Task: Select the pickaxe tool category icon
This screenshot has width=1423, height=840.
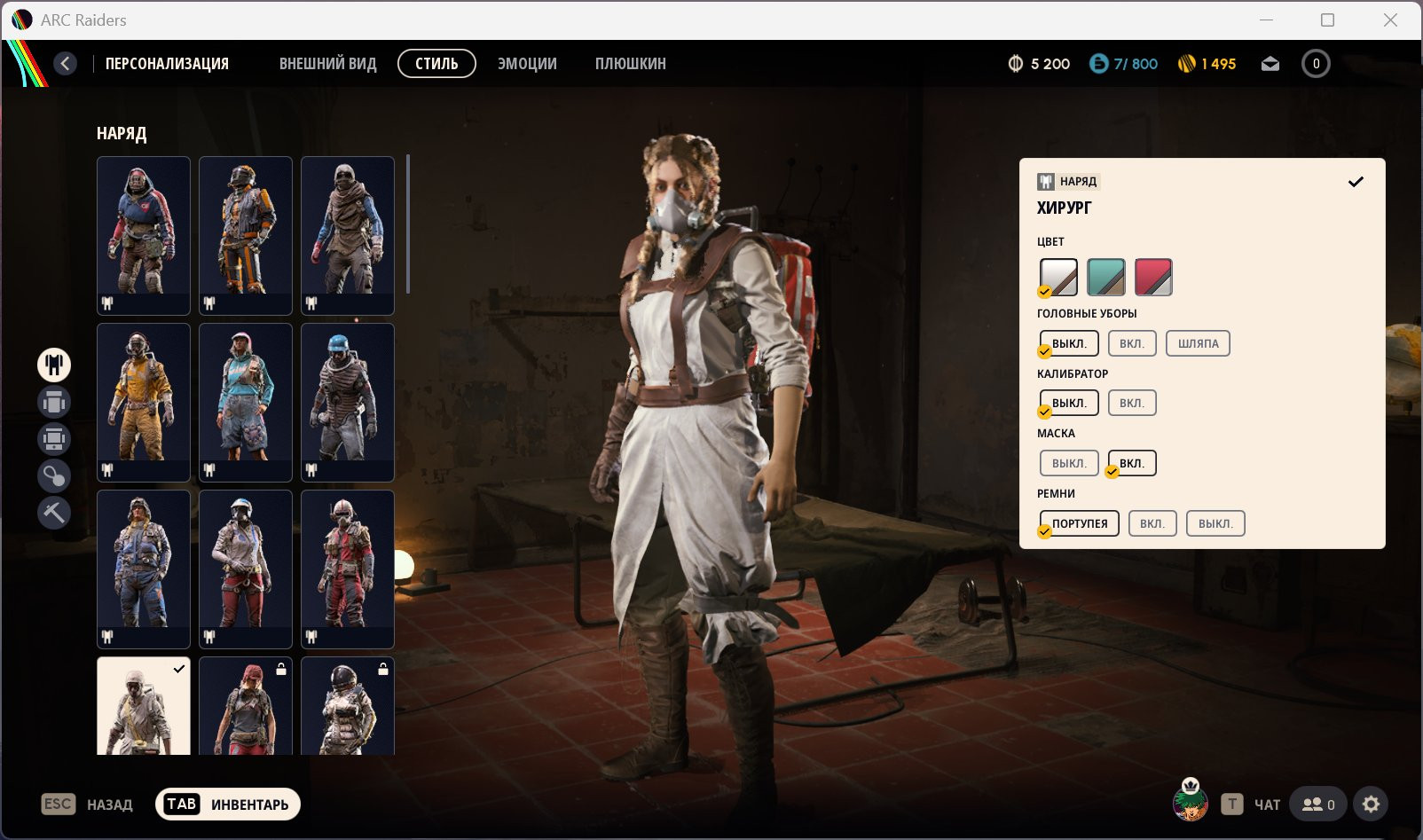Action: pyautogui.click(x=54, y=513)
